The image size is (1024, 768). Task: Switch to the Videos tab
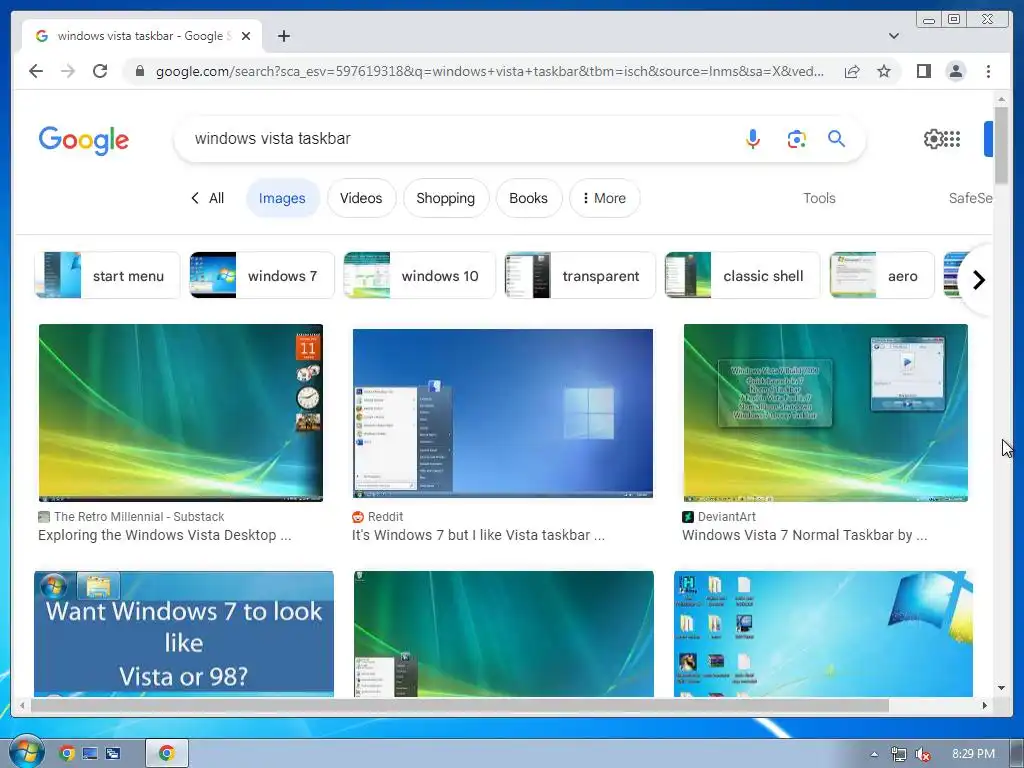(x=361, y=198)
